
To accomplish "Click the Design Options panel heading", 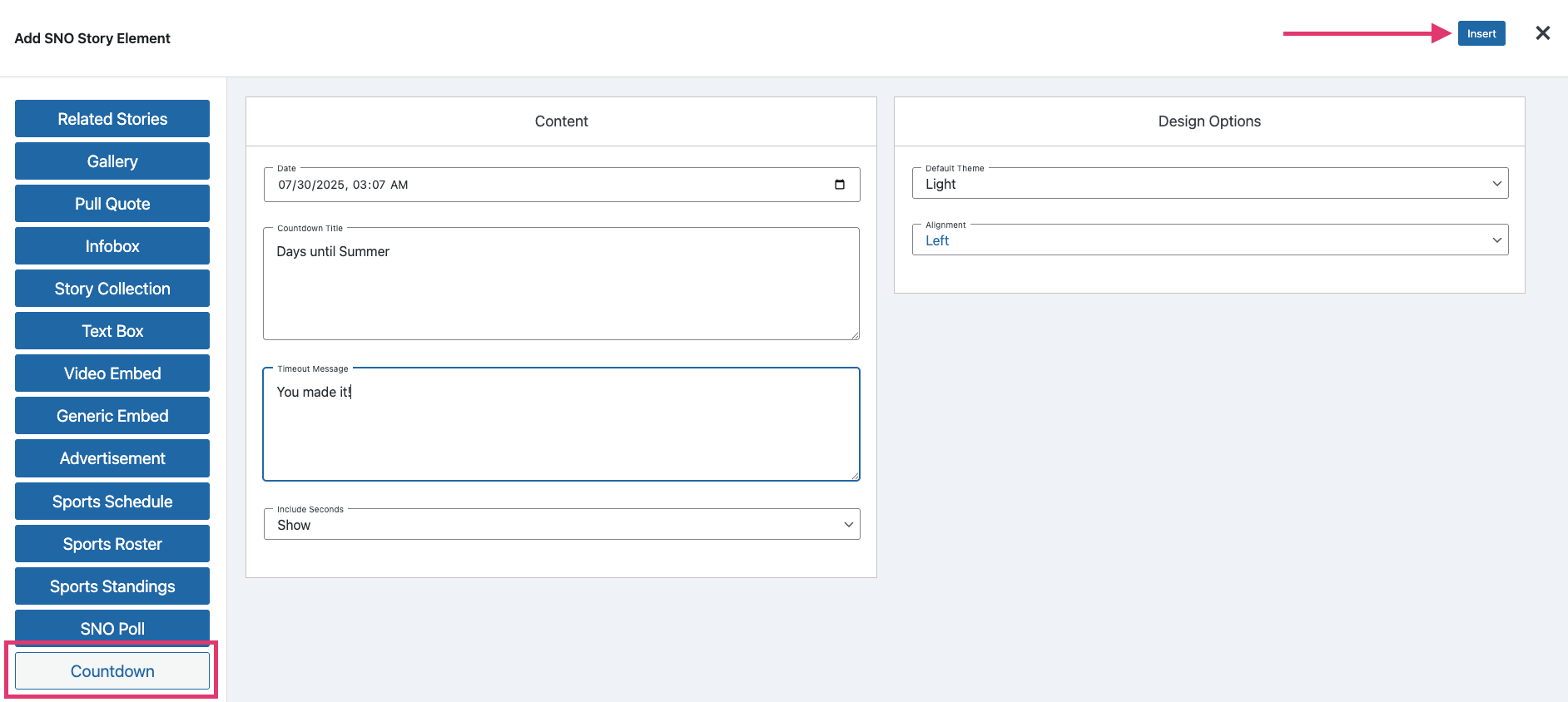I will click(1209, 121).
